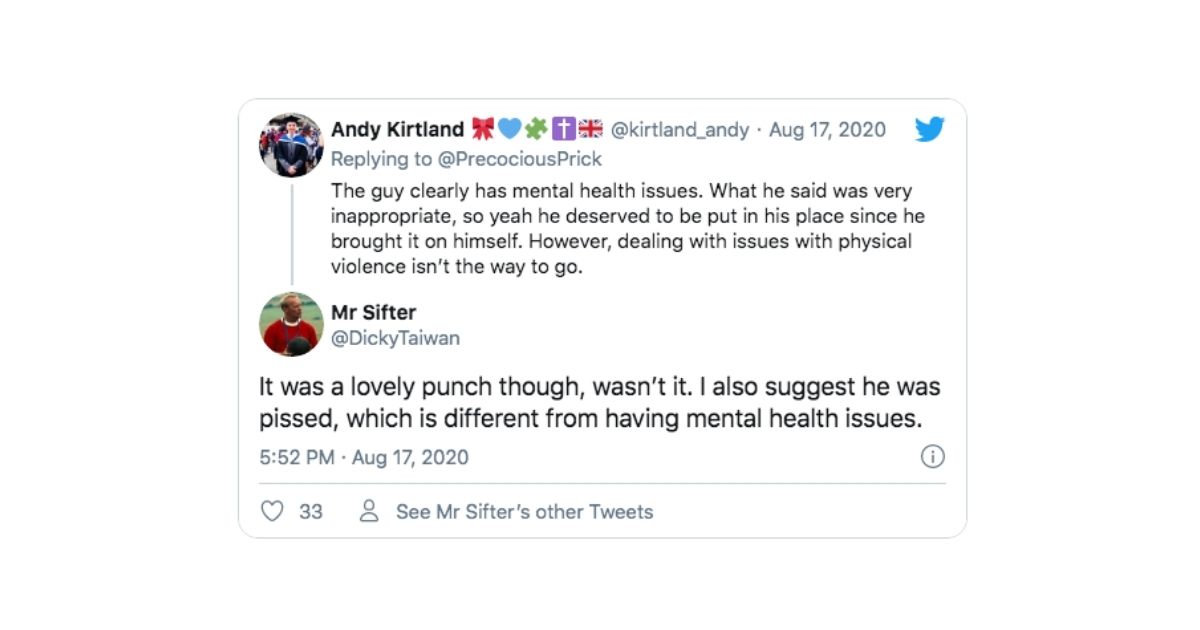Click the person silhouette icon
Image resolution: width=1200 pixels, height=630 pixels.
coord(369,511)
